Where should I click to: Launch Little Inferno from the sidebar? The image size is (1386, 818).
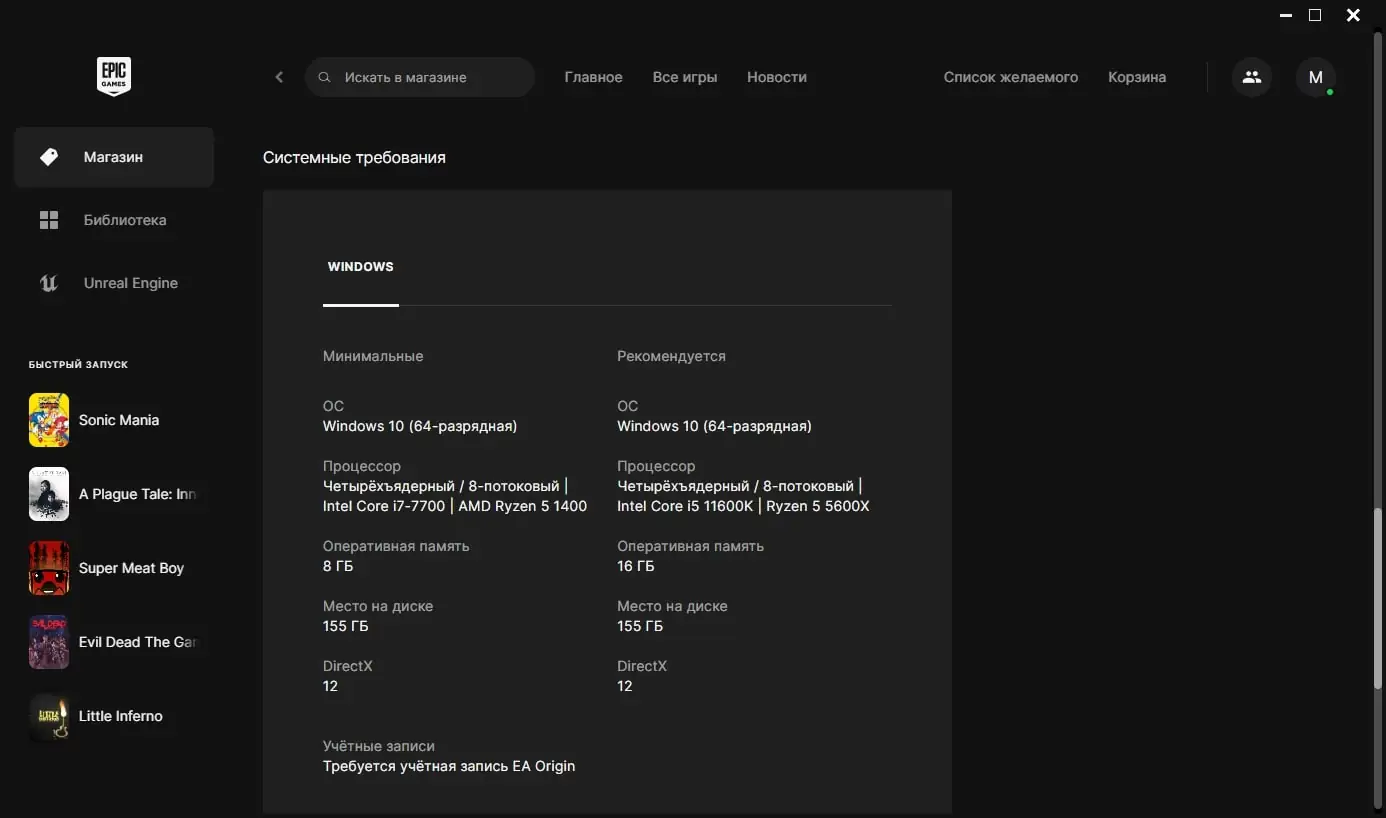(x=114, y=716)
